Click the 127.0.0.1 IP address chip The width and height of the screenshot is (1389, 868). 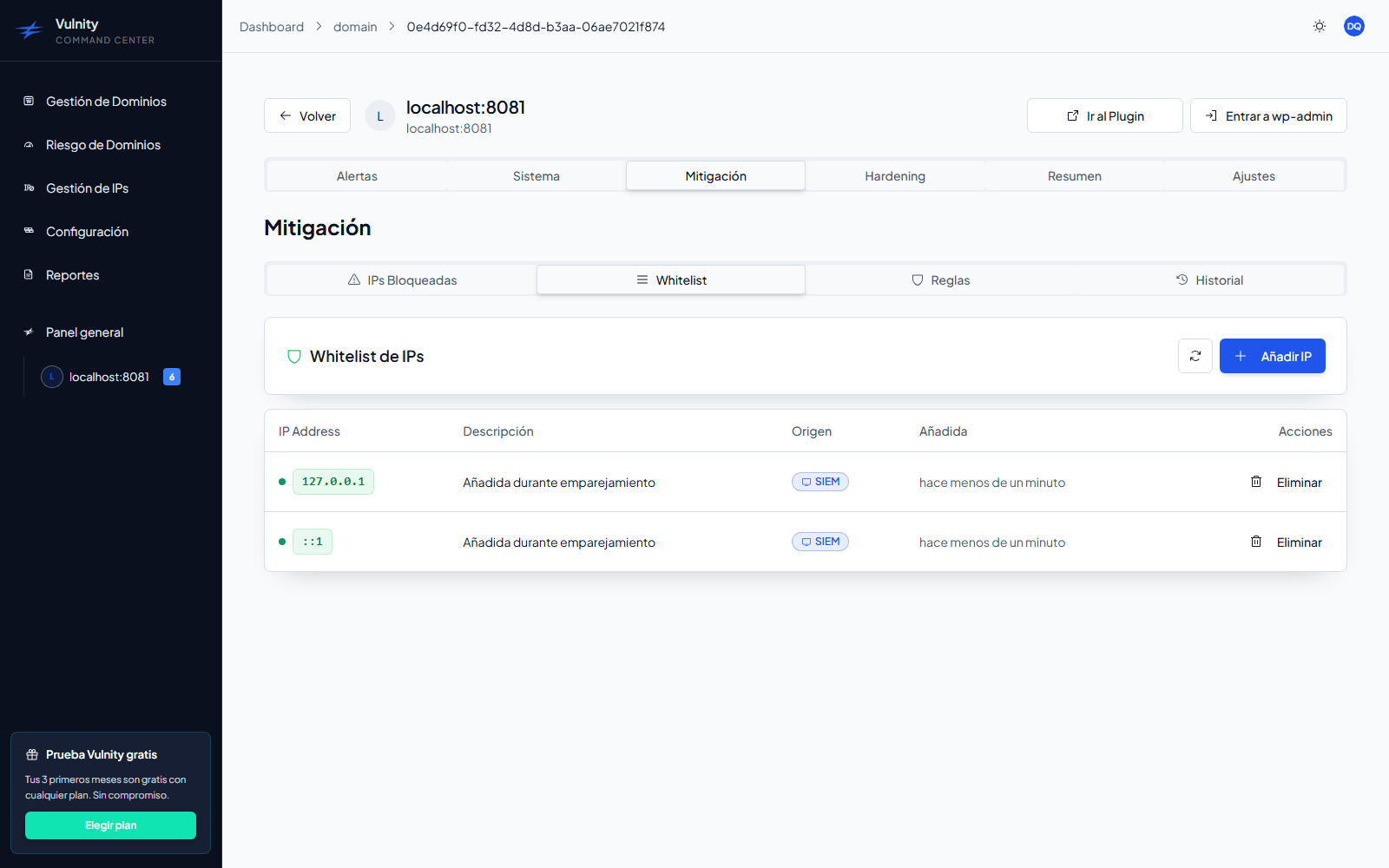pos(333,482)
